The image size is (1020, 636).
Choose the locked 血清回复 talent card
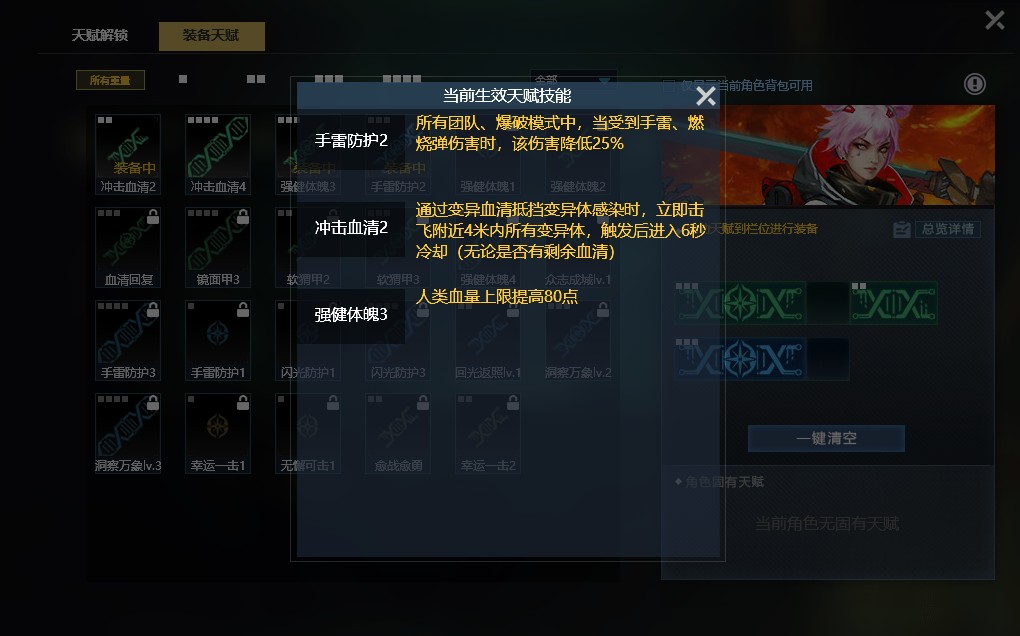[x=128, y=248]
